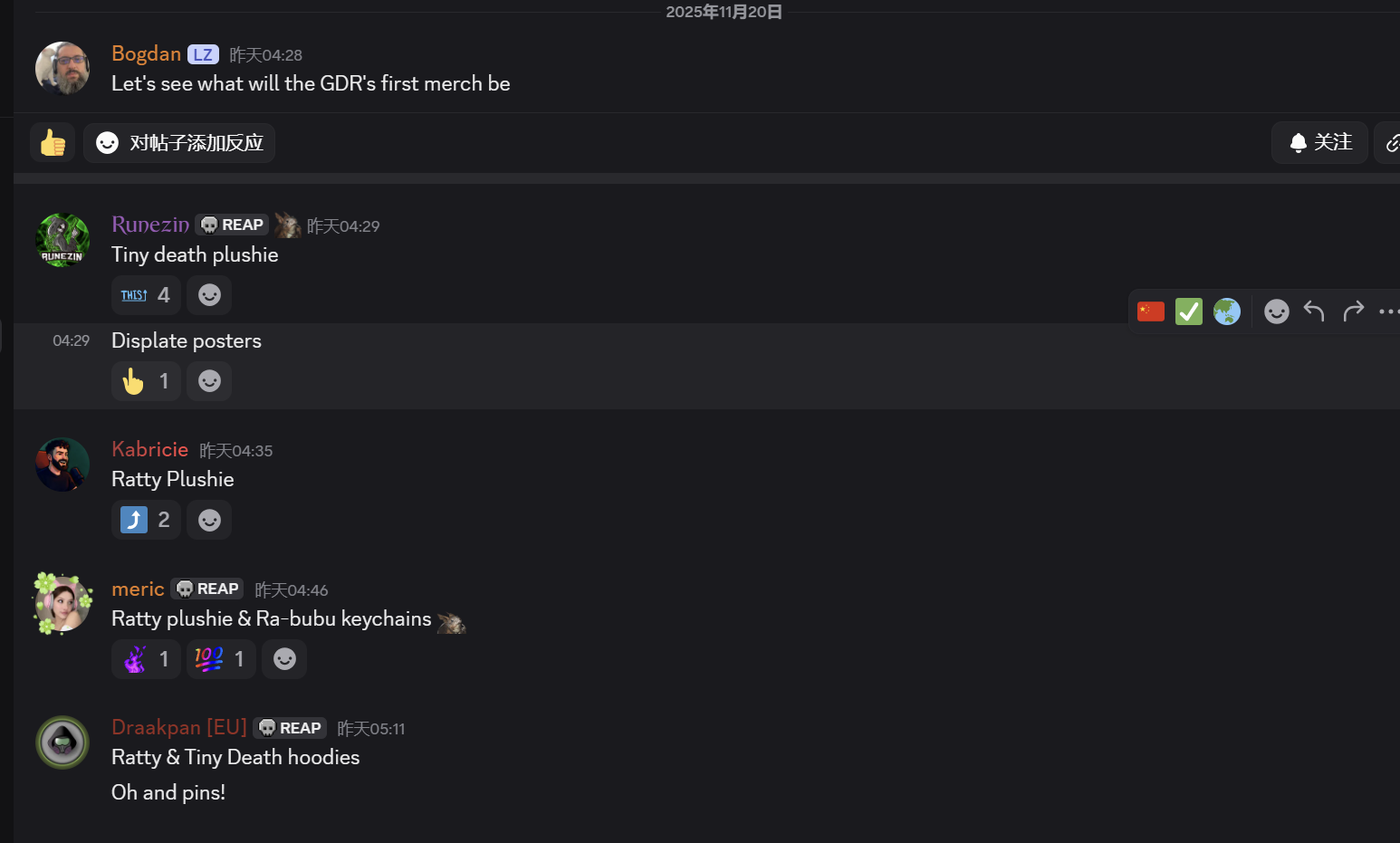Follow the post with bell button
1400x843 pixels.
tap(1319, 143)
